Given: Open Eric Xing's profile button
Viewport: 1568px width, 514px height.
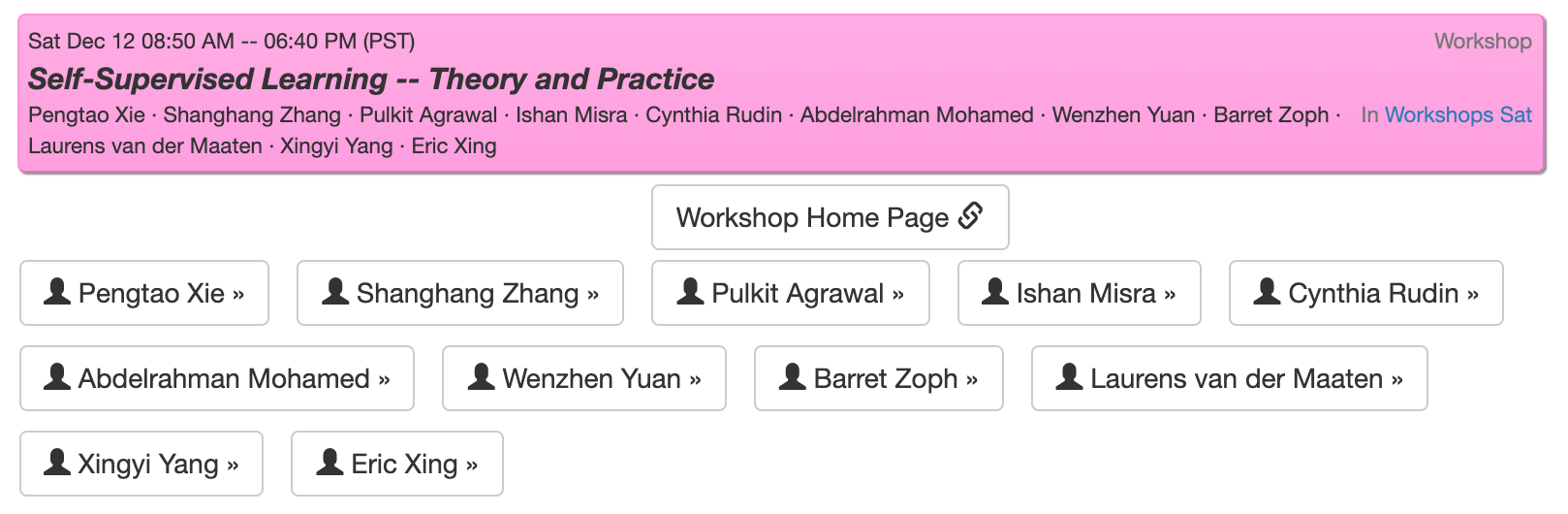Looking at the screenshot, I should pos(397,464).
